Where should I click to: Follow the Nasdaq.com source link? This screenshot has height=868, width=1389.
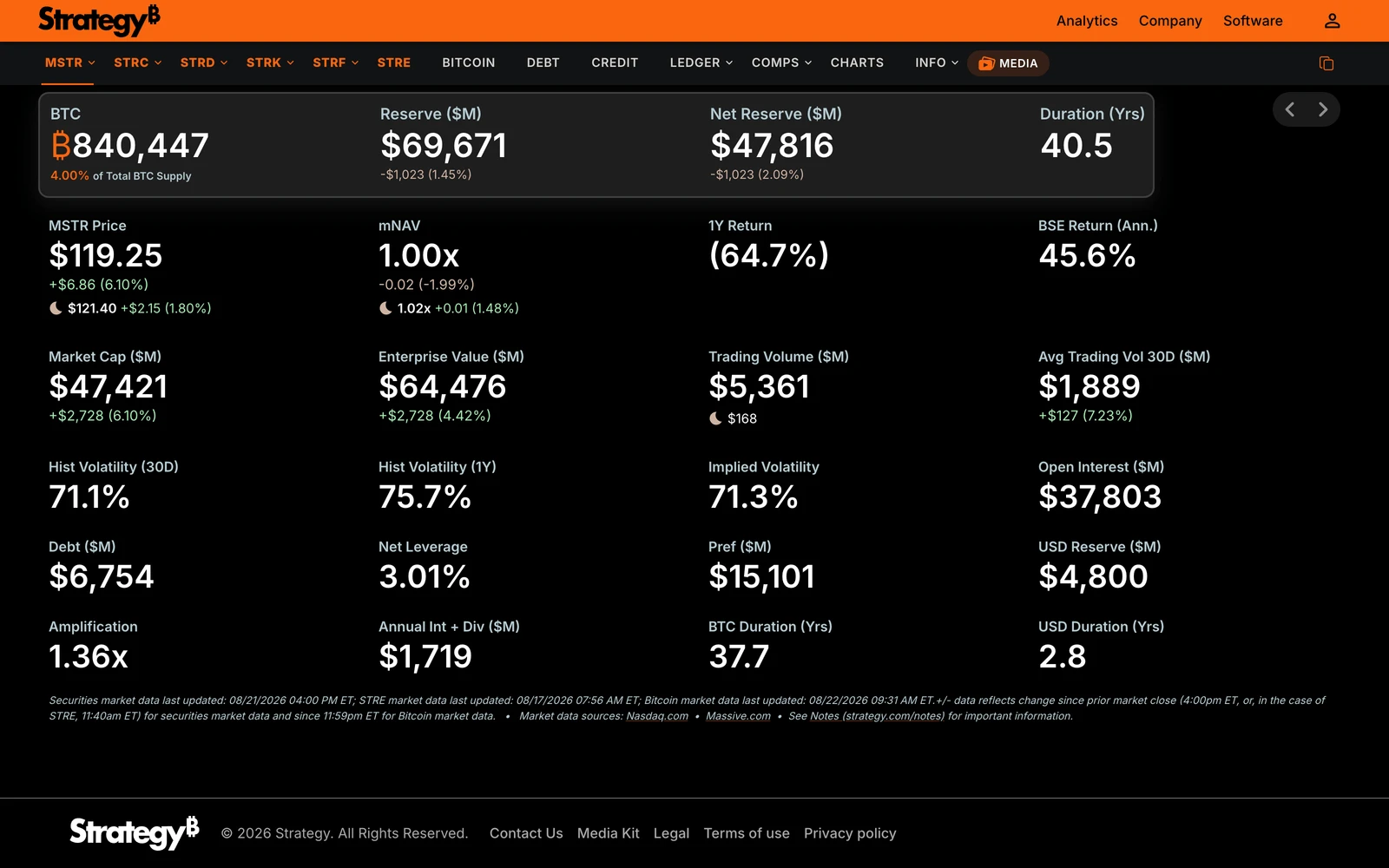[657, 716]
